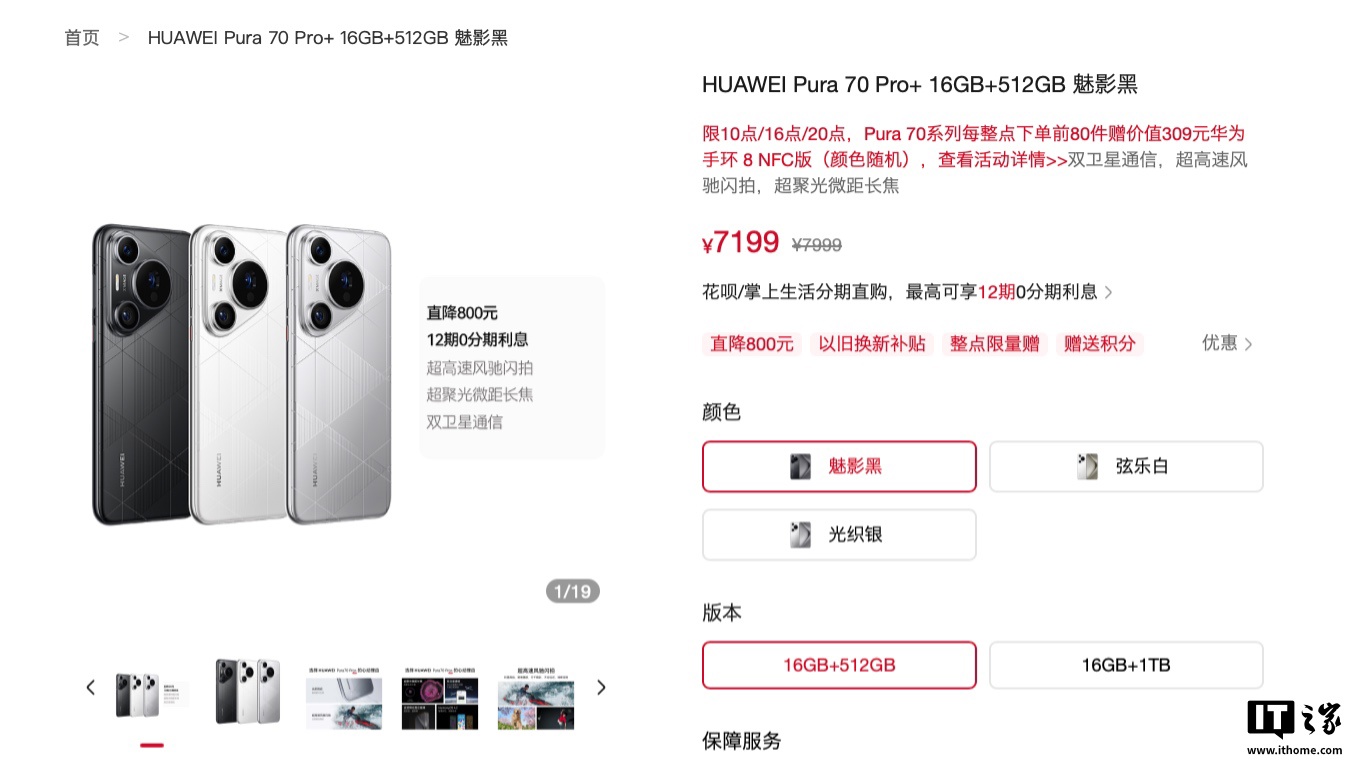The height and width of the screenshot is (770, 1364).
Task: Click the 弦乐白 white phone color icon
Action: point(1088,467)
